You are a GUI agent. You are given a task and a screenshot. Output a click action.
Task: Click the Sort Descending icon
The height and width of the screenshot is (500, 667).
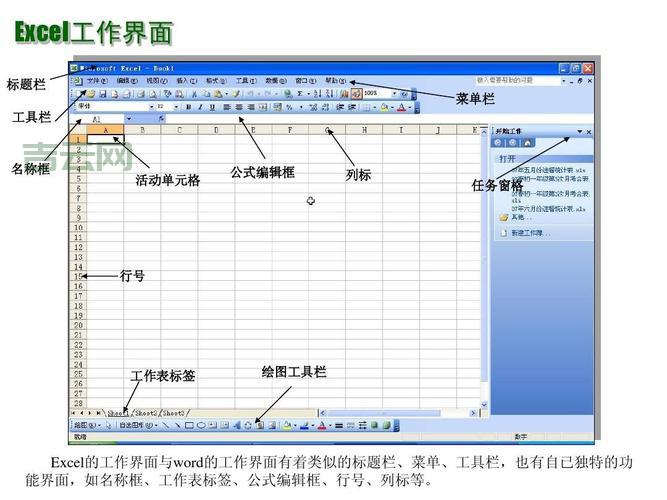330,94
